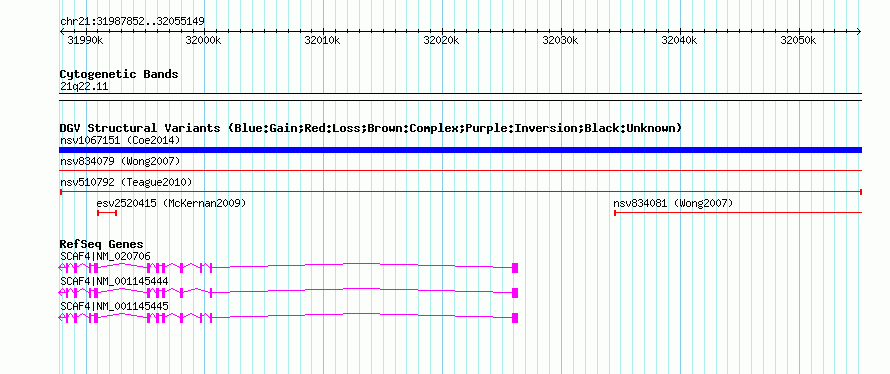Open the nsv834079 (Wong2007) variant label

(x=120, y=162)
